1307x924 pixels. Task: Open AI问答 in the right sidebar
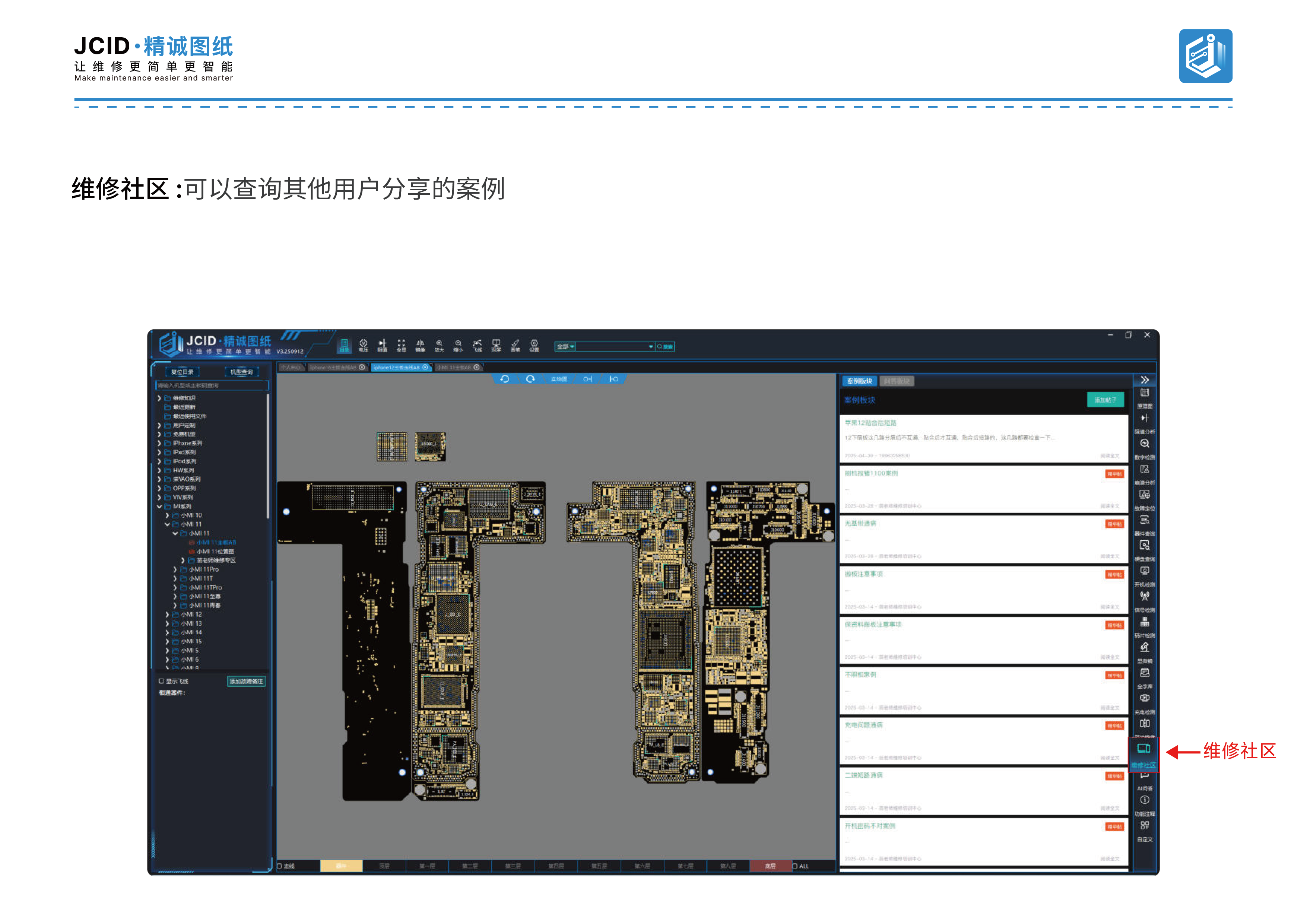click(1145, 782)
